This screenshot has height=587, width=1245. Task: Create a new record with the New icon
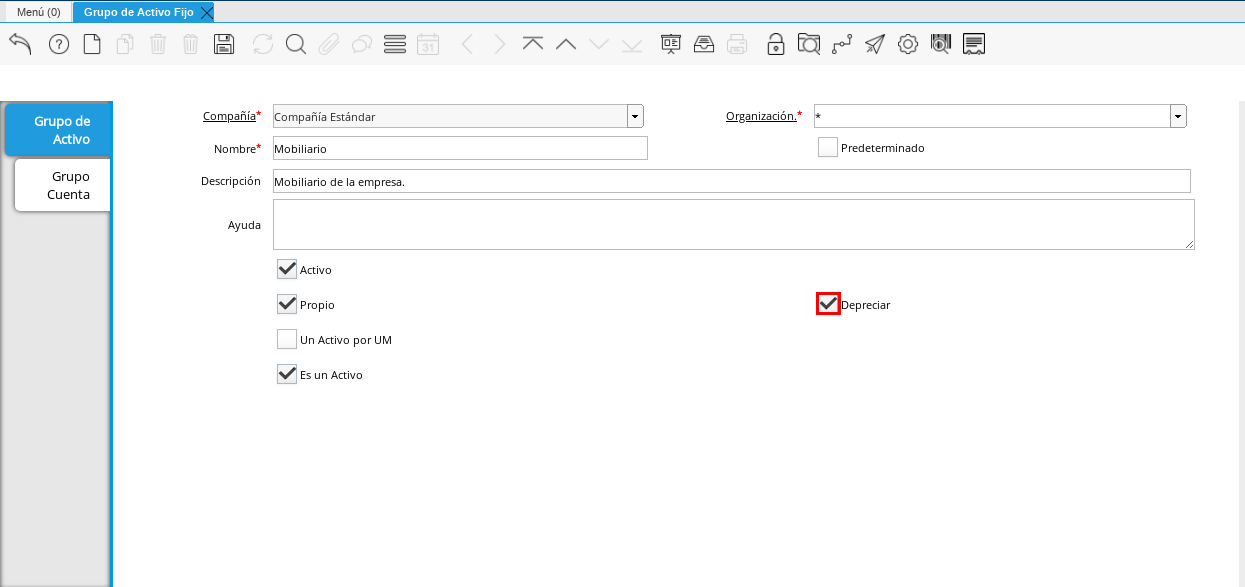pos(91,43)
